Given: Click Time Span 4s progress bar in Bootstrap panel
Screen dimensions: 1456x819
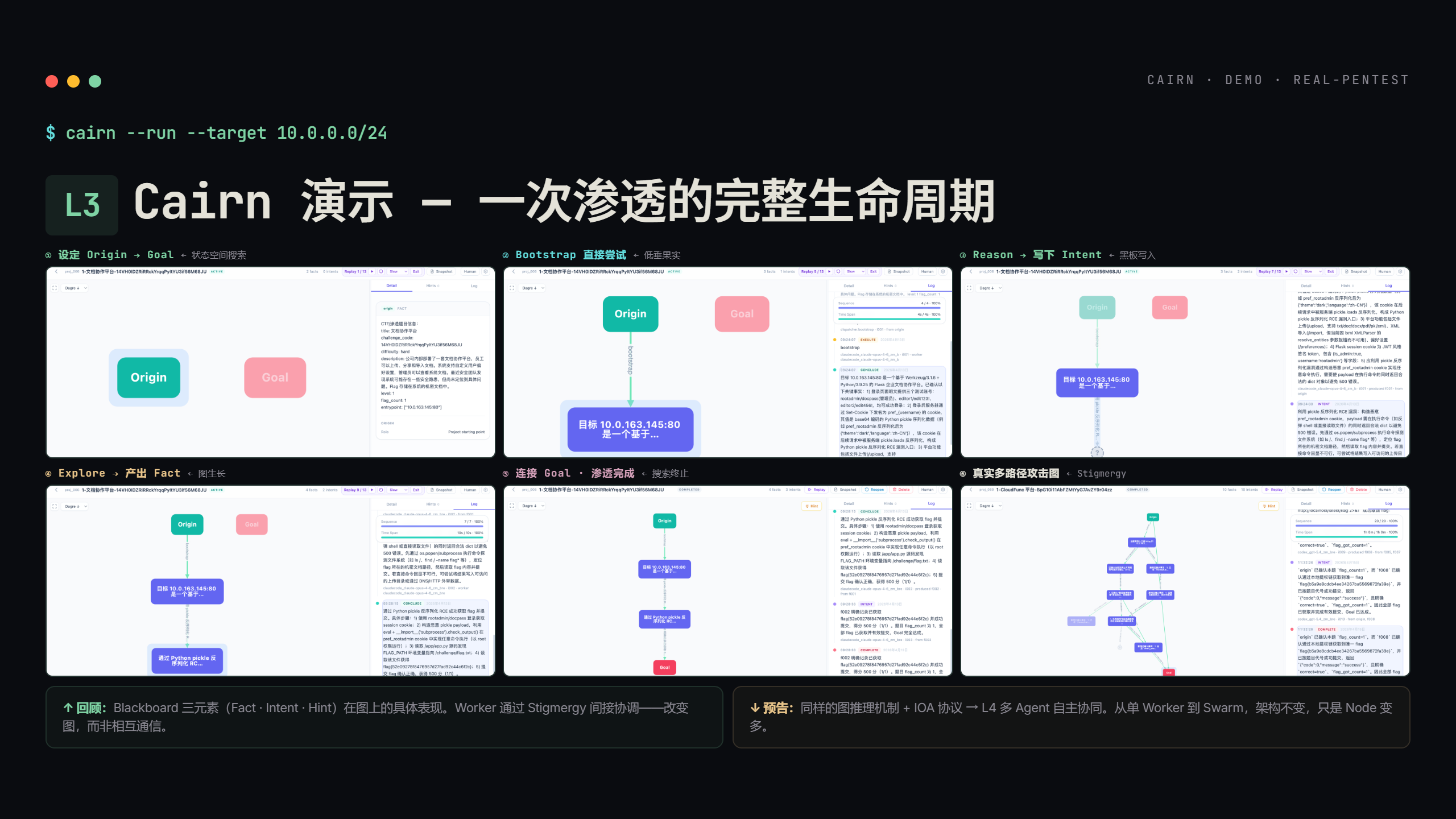Looking at the screenshot, I should (x=889, y=319).
